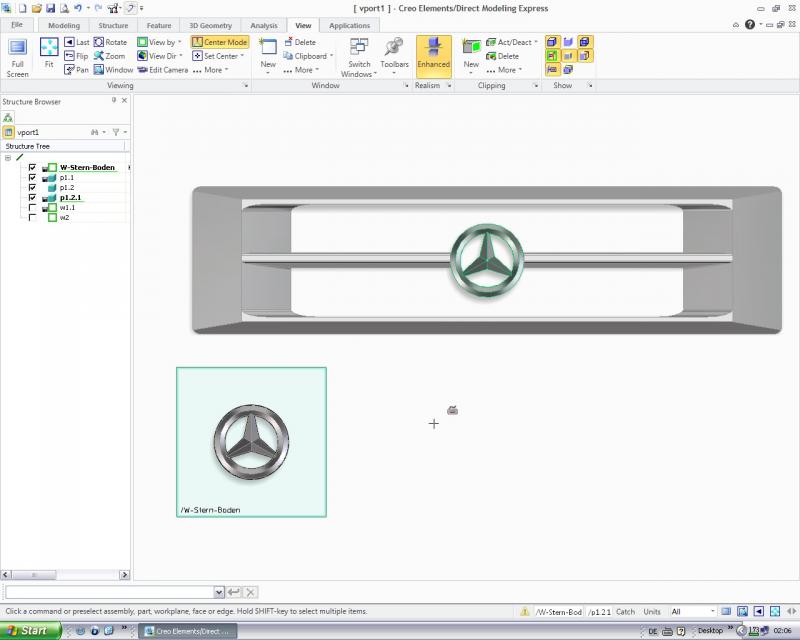The image size is (800, 640).
Task: Open Edit Camera
Action: pos(163,70)
